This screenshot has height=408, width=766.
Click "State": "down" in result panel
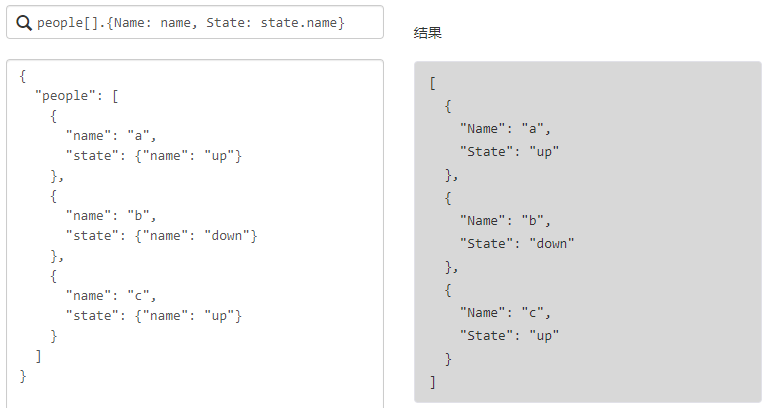517,243
